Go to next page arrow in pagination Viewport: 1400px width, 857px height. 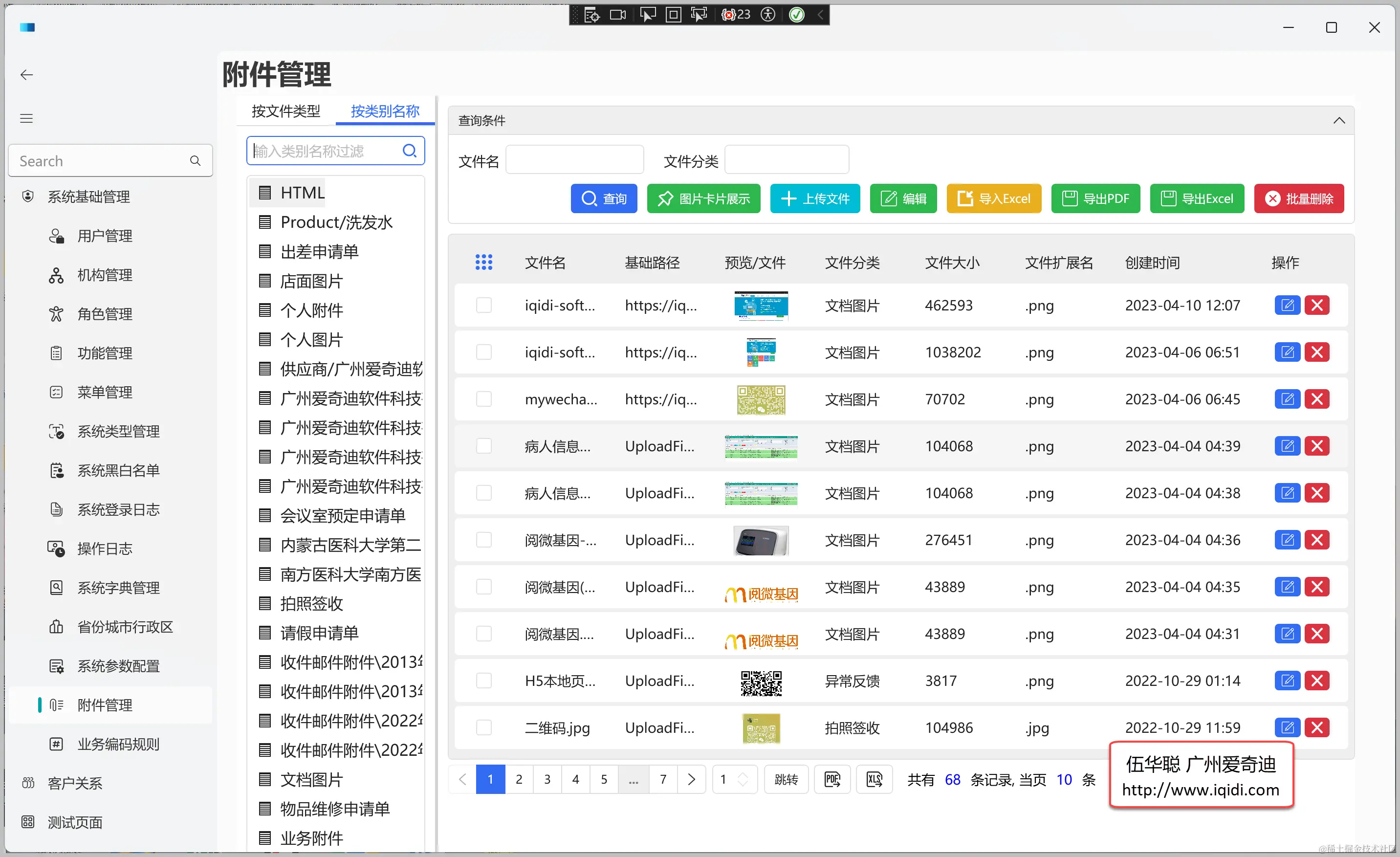[691, 779]
